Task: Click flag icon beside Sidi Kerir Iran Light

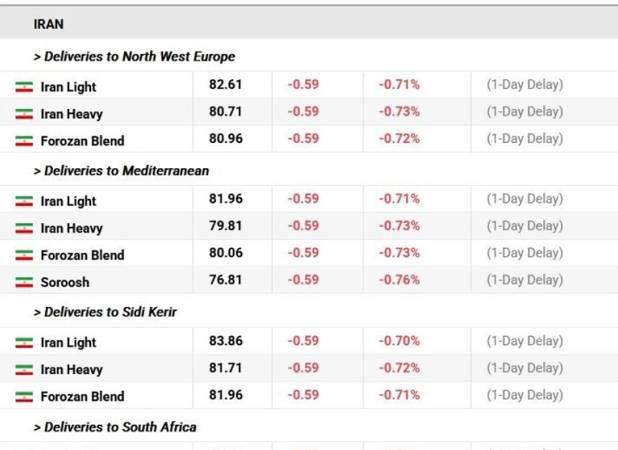Action: tap(24, 342)
